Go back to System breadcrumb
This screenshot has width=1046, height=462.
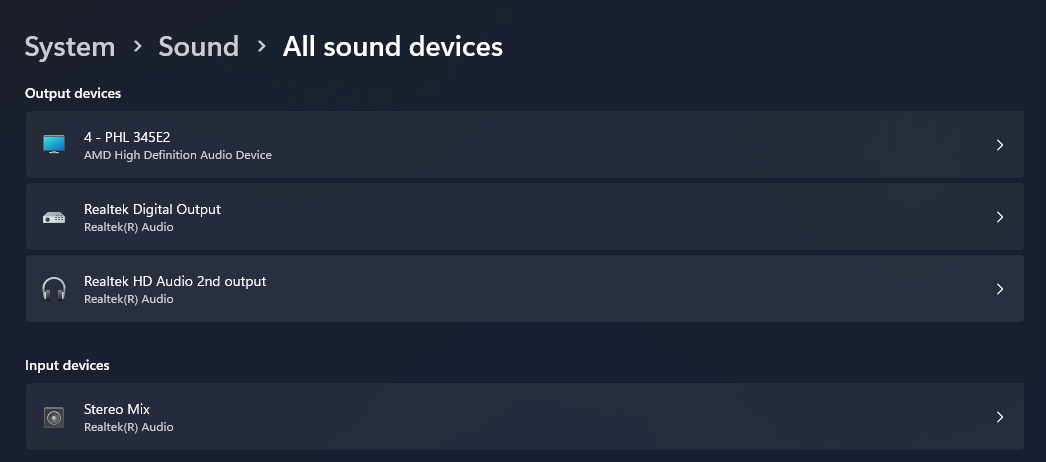coord(70,47)
